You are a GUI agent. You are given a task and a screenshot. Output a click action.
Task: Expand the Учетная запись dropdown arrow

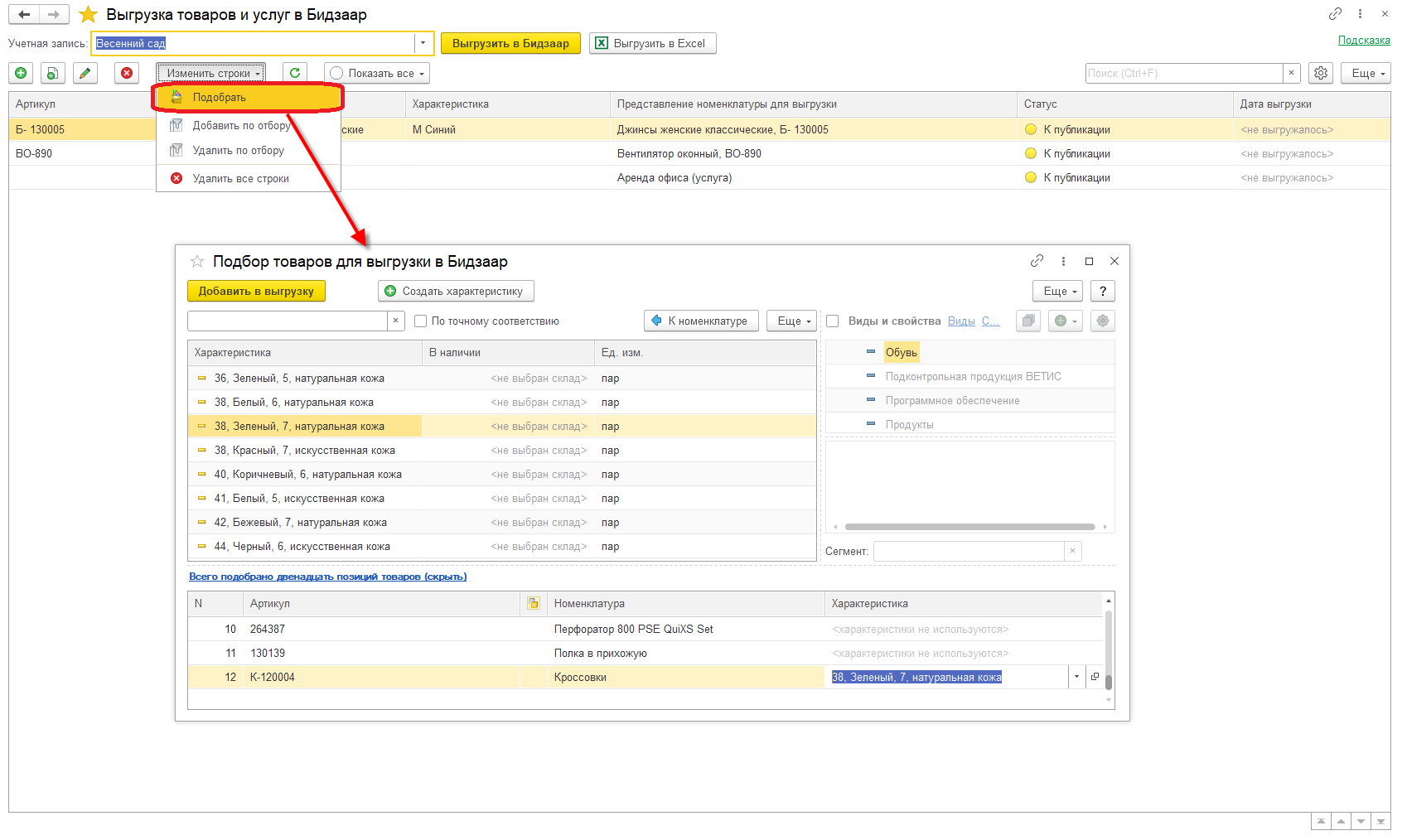pyautogui.click(x=423, y=43)
